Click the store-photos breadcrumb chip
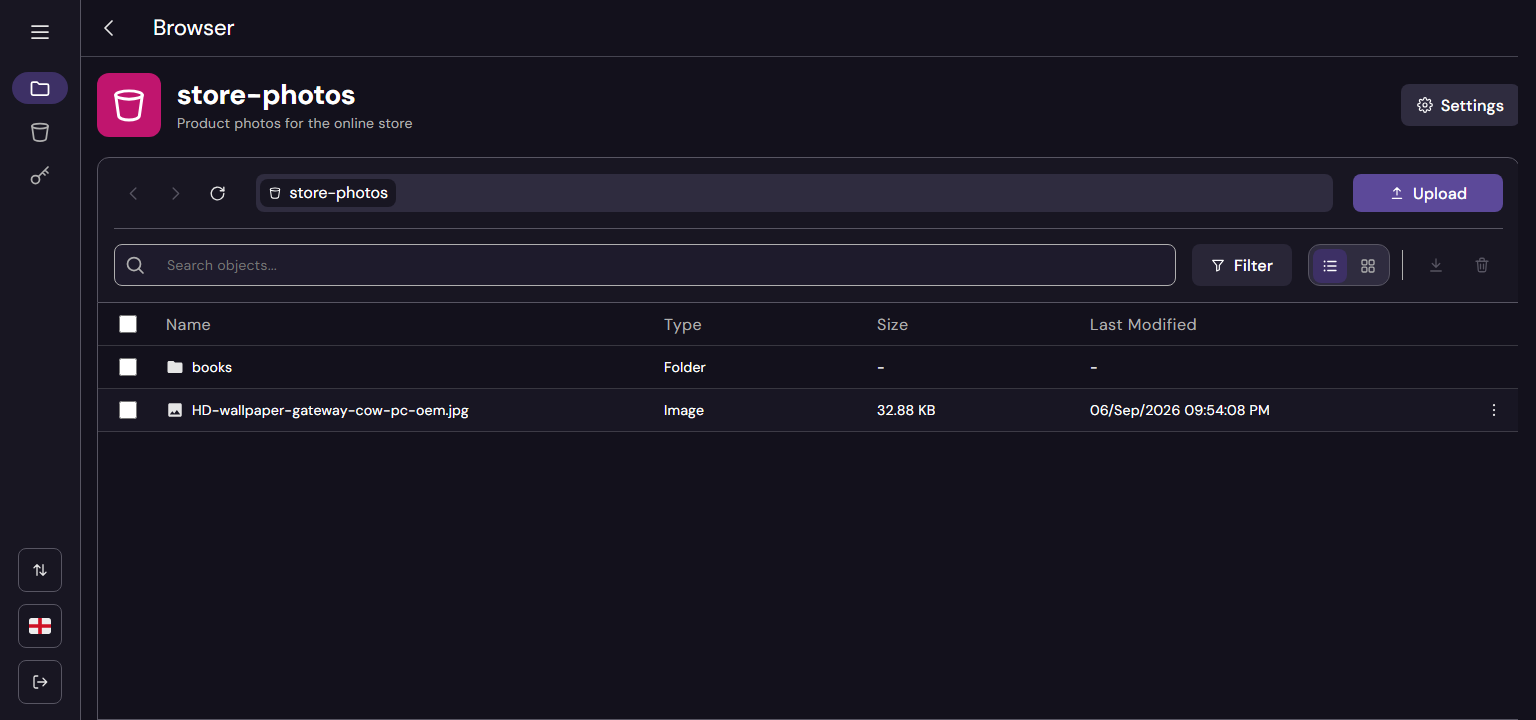This screenshot has width=1536, height=720. point(328,193)
